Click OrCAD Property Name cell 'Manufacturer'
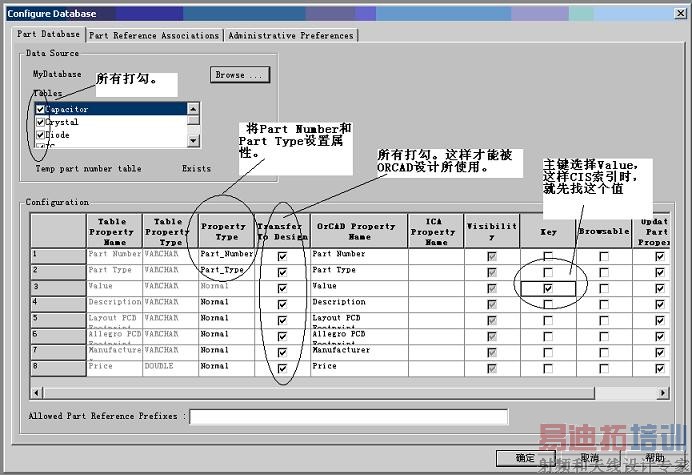692x475 pixels. pyautogui.click(x=359, y=352)
